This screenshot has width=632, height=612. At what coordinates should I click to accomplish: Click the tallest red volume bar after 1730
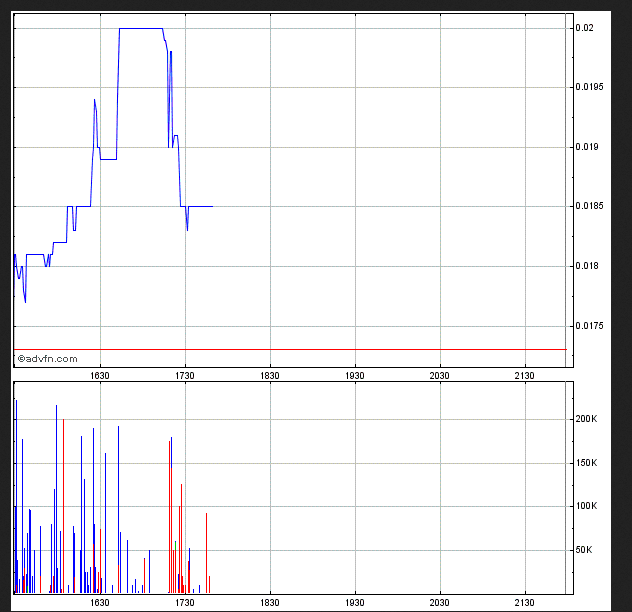click(206, 550)
